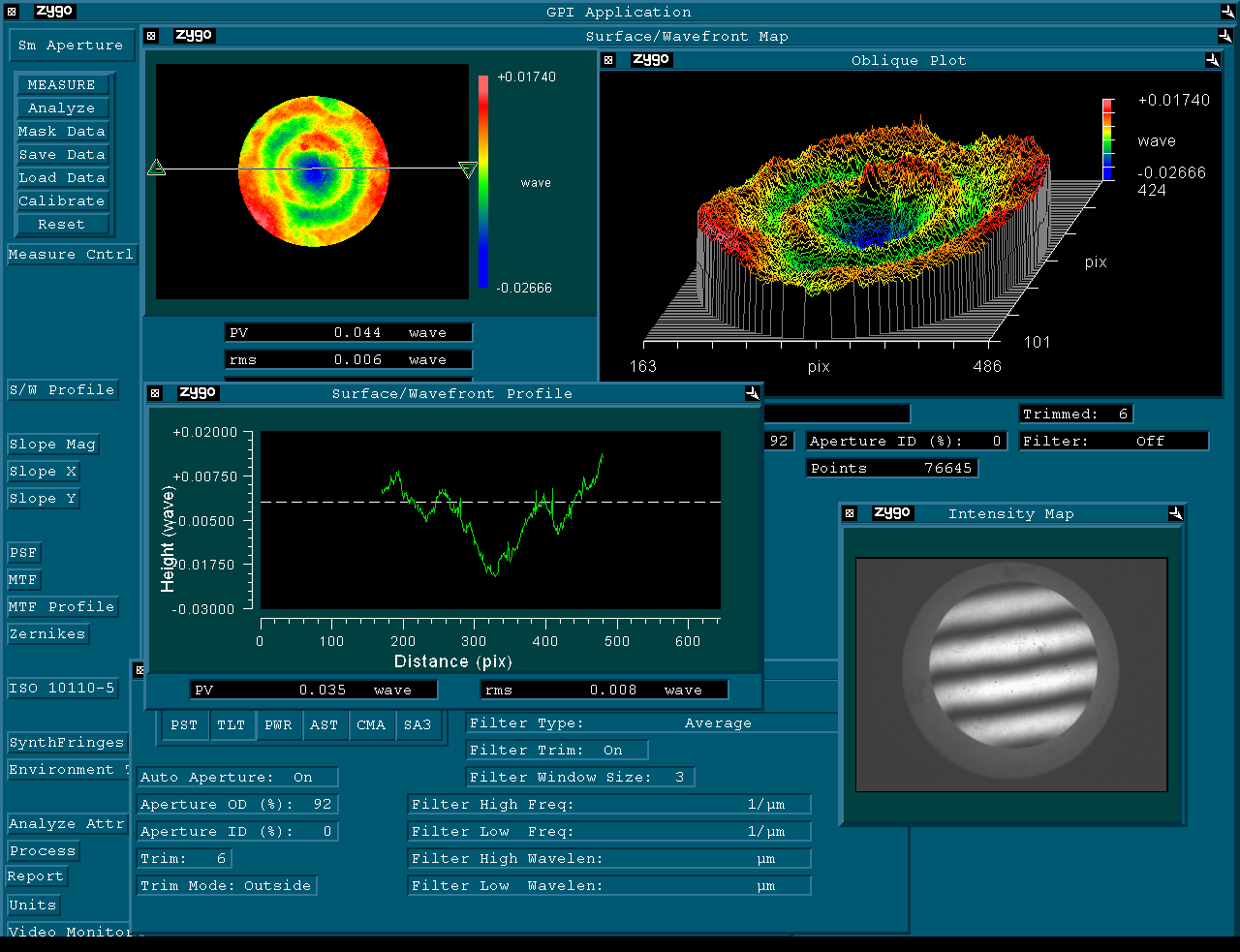Viewport: 1240px width, 952px height.
Task: Click the pin icon on Intensity Map window
Action: point(1175,513)
